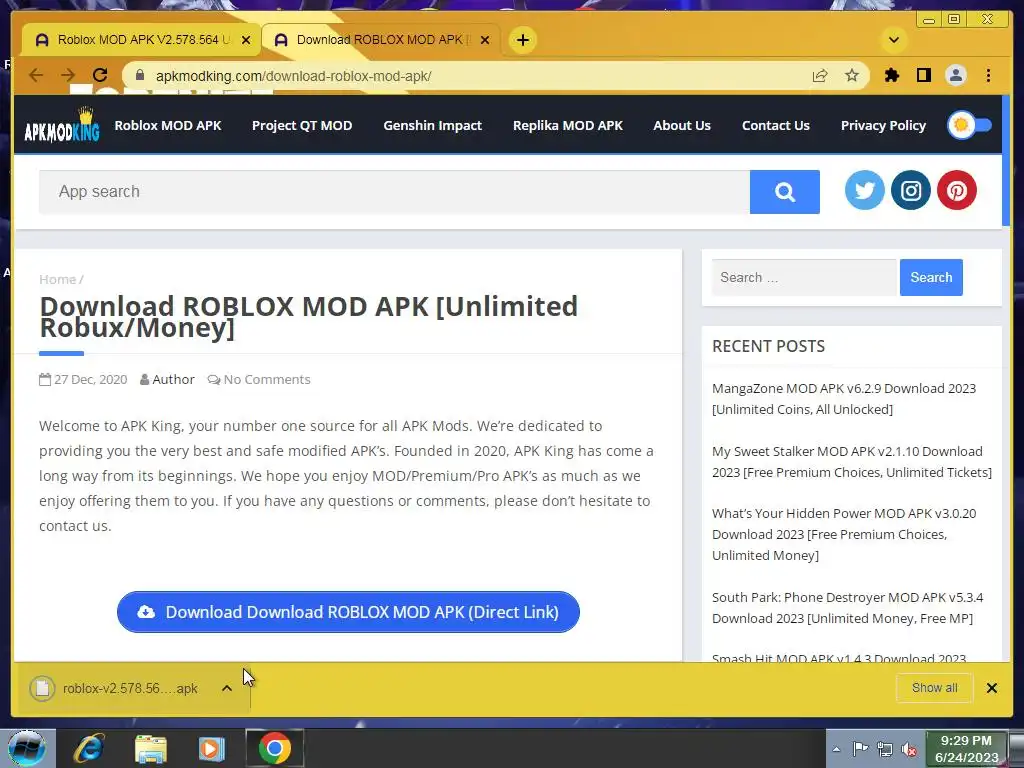
Task: Launch Internet Explorer from taskbar
Action: coord(89,749)
